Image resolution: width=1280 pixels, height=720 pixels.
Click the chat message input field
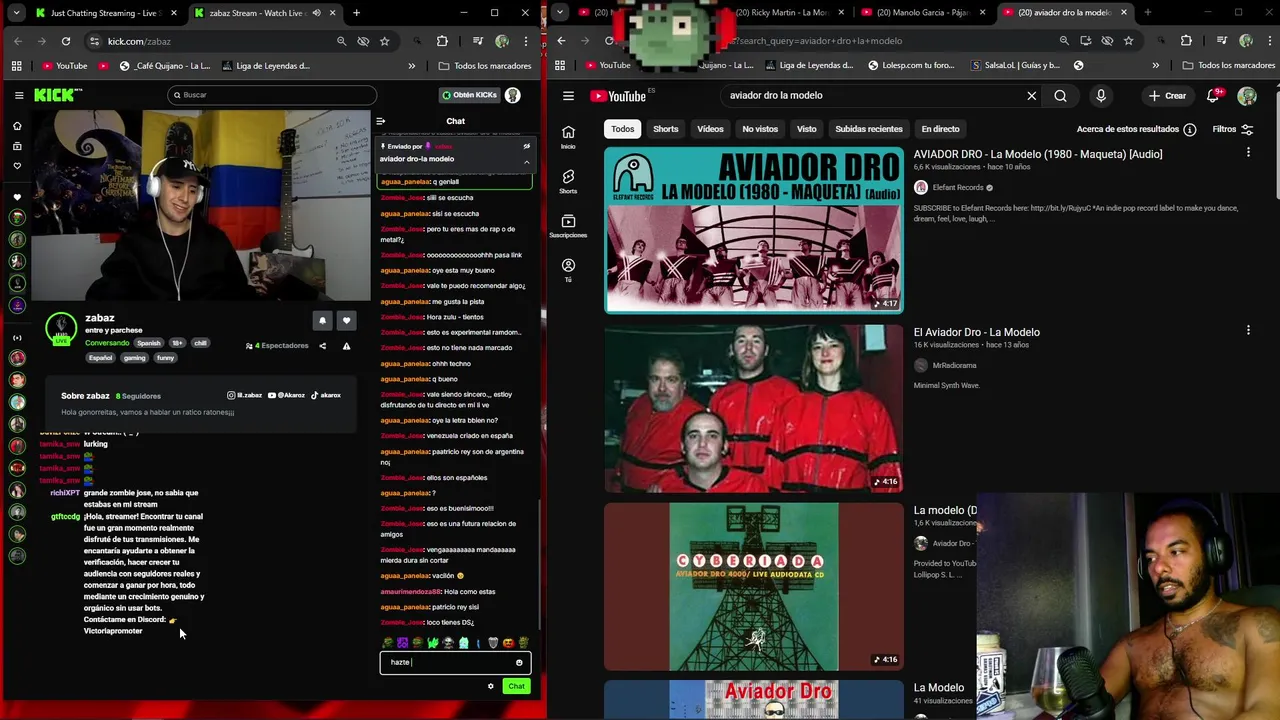(455, 662)
